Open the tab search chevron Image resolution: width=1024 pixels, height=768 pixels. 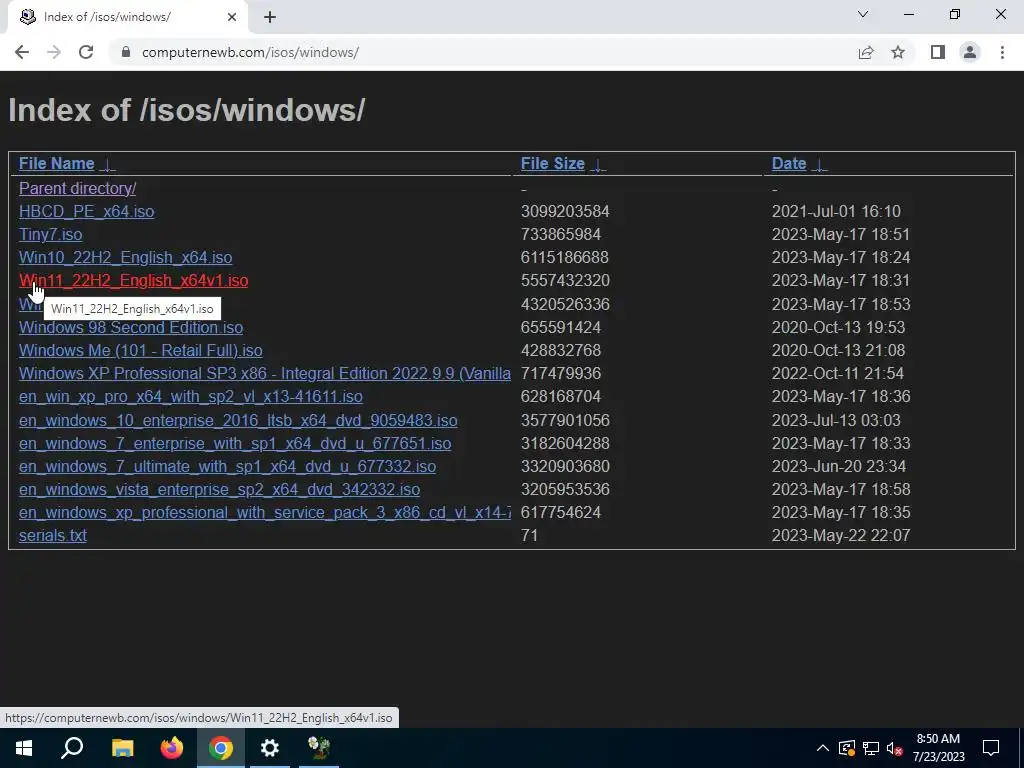point(863,14)
